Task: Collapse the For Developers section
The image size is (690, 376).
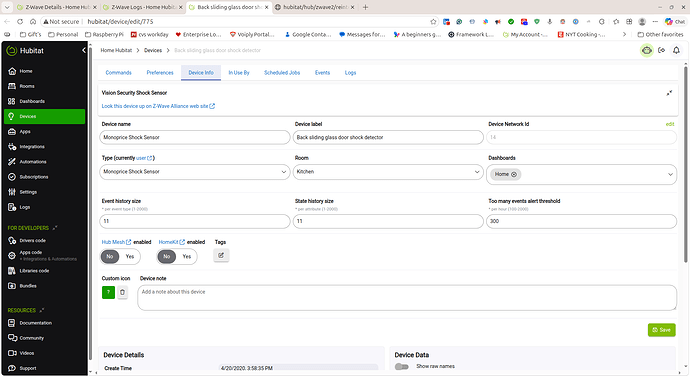Action: click(55, 228)
